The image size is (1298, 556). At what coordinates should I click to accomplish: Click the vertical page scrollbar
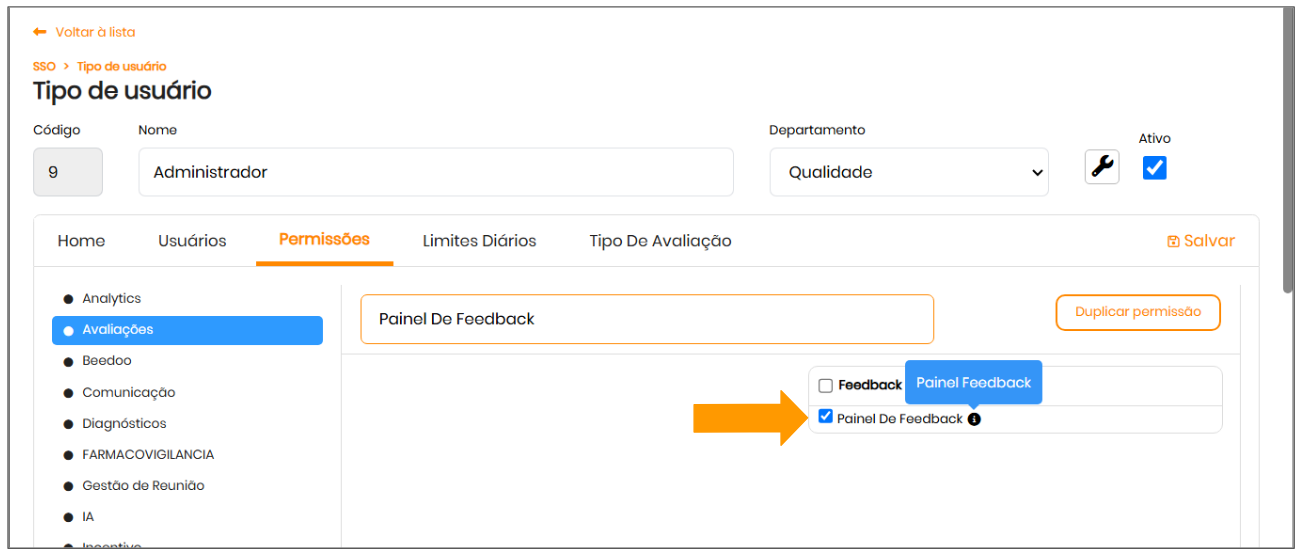(1287, 150)
